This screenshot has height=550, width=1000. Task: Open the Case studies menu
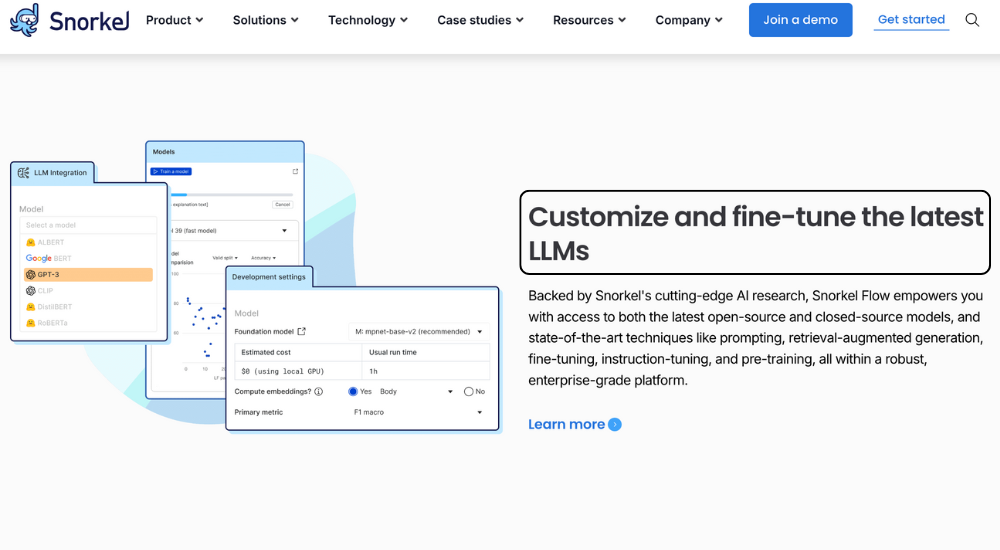click(480, 20)
